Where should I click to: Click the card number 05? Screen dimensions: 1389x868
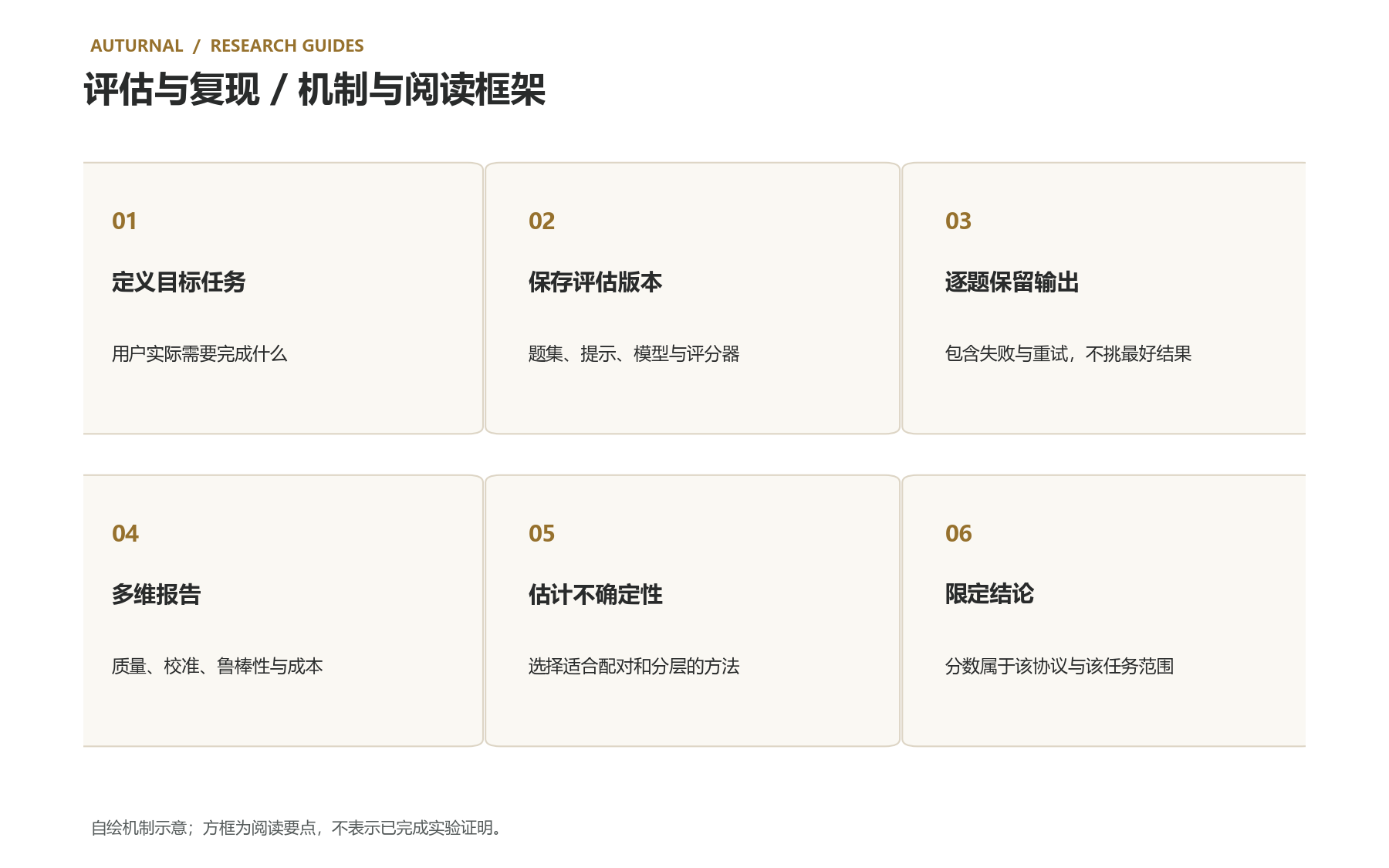[x=542, y=534]
